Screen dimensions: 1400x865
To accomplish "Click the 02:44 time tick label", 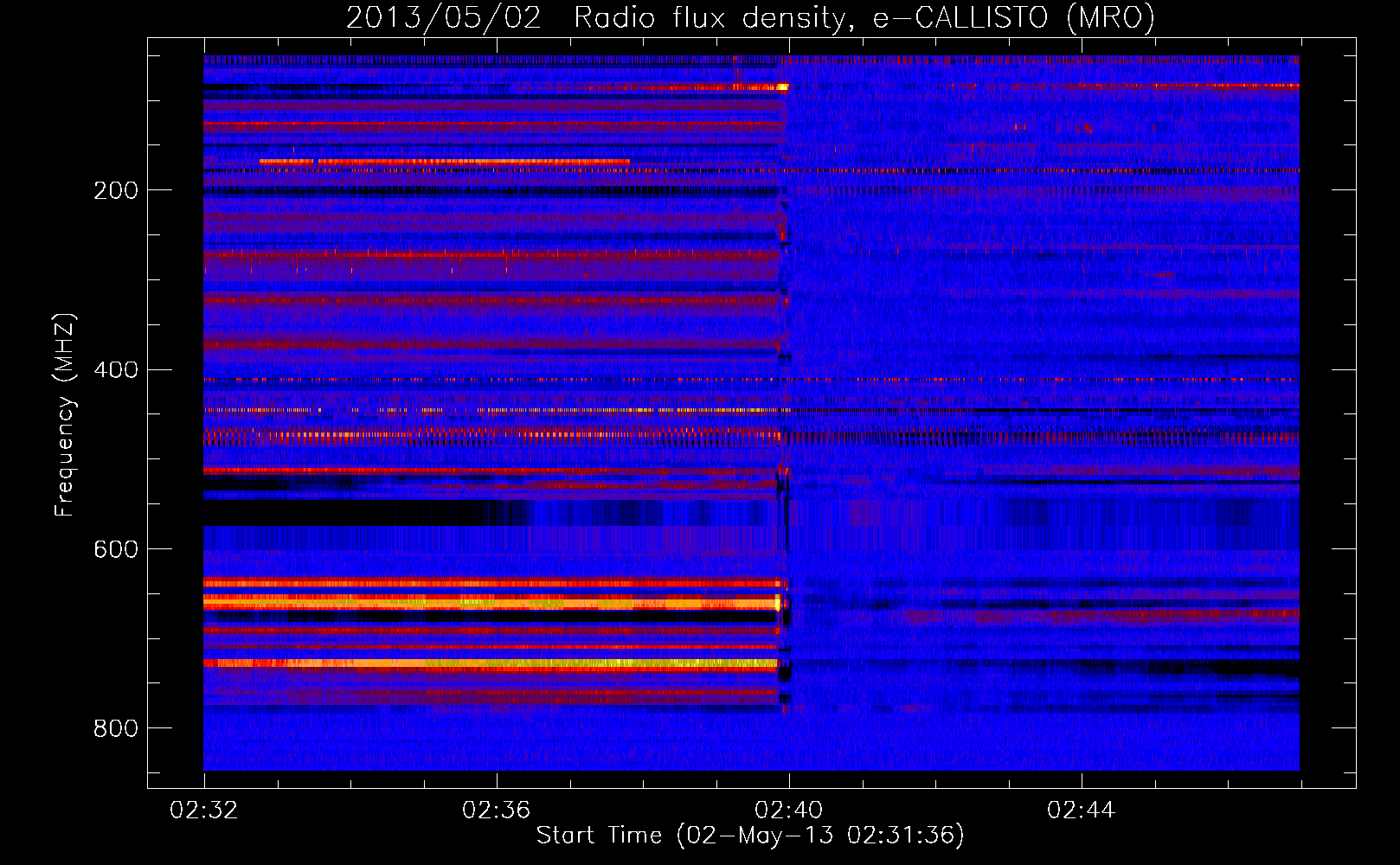I will point(1082,811).
